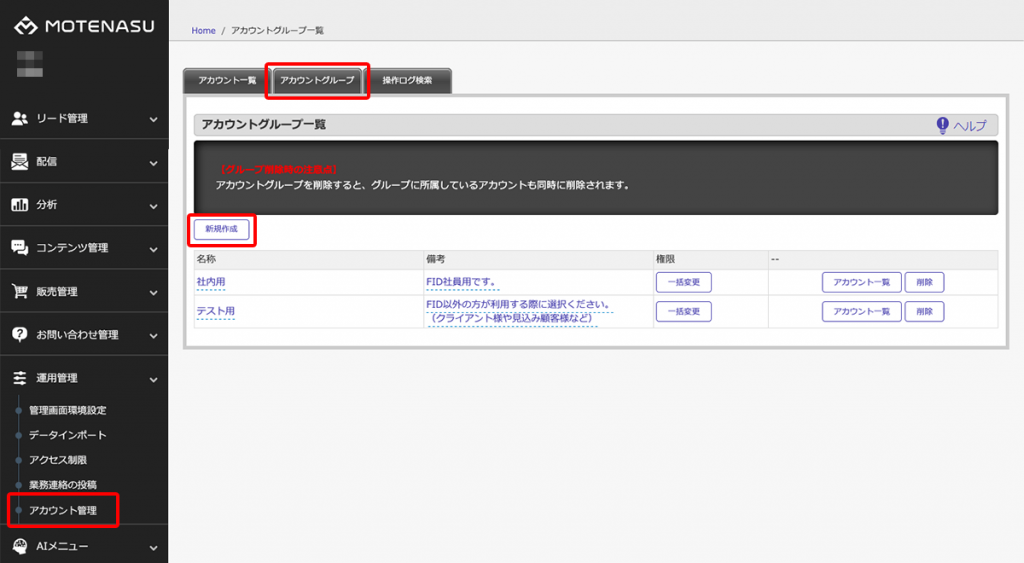
Task: Click the 販売管理 shopping cart icon
Action: 19,292
